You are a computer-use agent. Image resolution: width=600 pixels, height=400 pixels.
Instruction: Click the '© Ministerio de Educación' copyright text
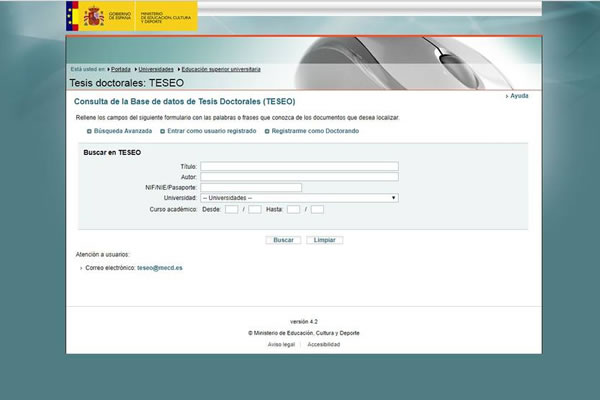click(304, 333)
